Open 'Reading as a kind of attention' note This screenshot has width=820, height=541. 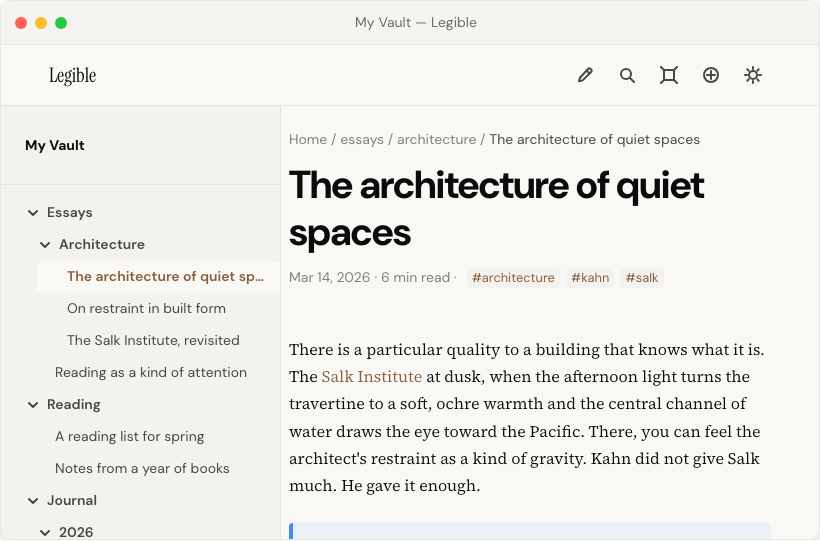click(x=151, y=373)
